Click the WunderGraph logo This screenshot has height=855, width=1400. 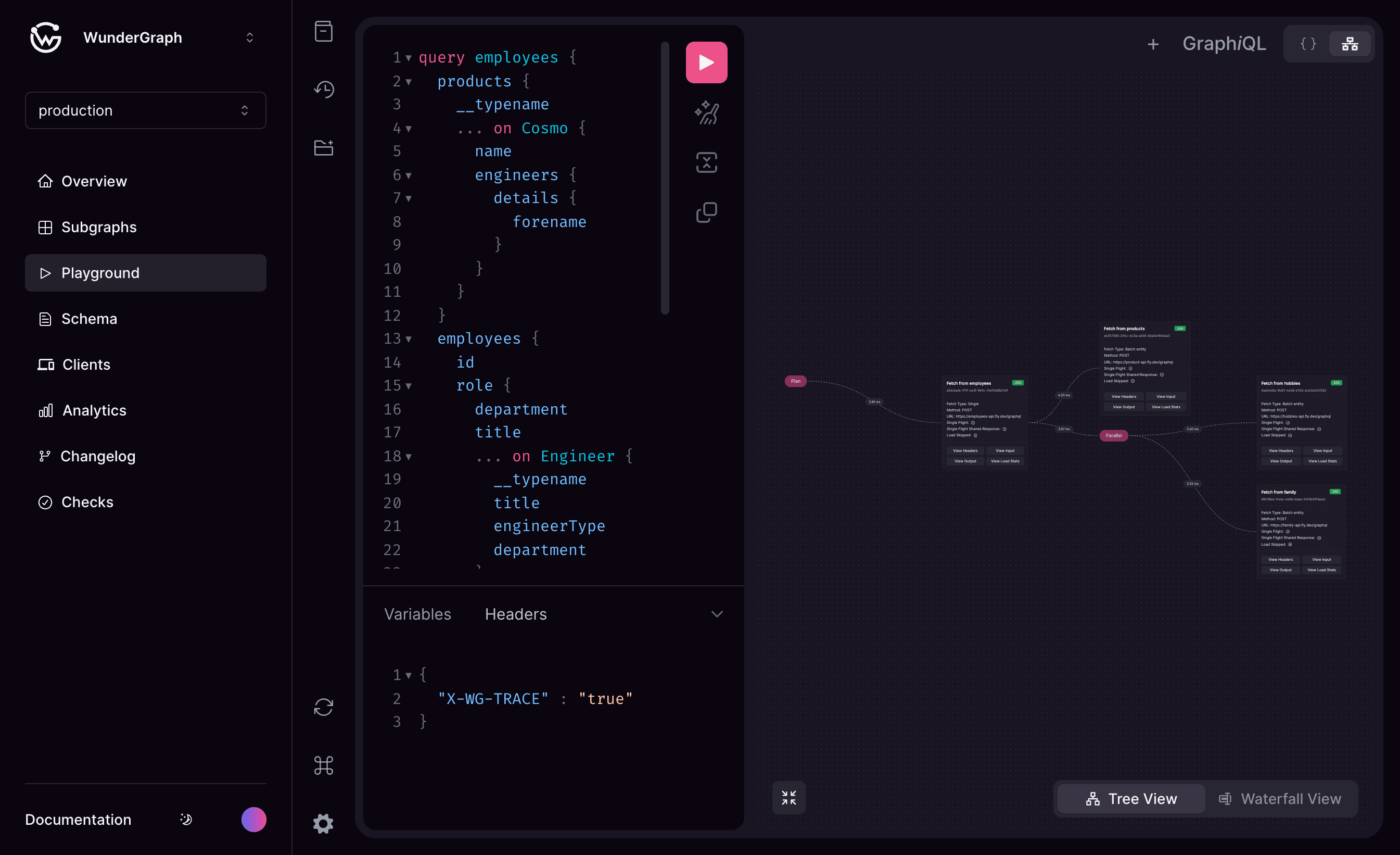pos(45,37)
